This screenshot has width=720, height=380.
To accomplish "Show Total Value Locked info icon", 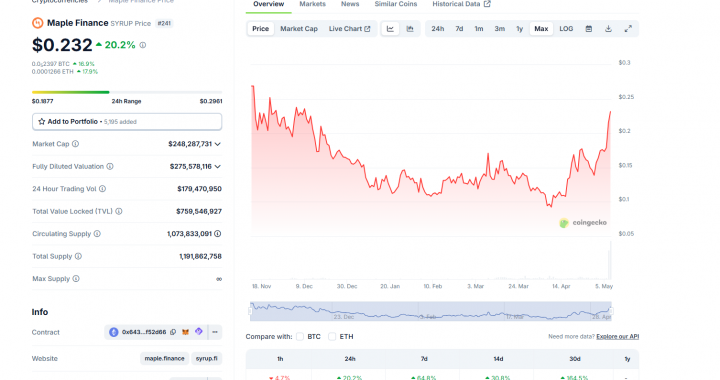I will click(x=119, y=211).
